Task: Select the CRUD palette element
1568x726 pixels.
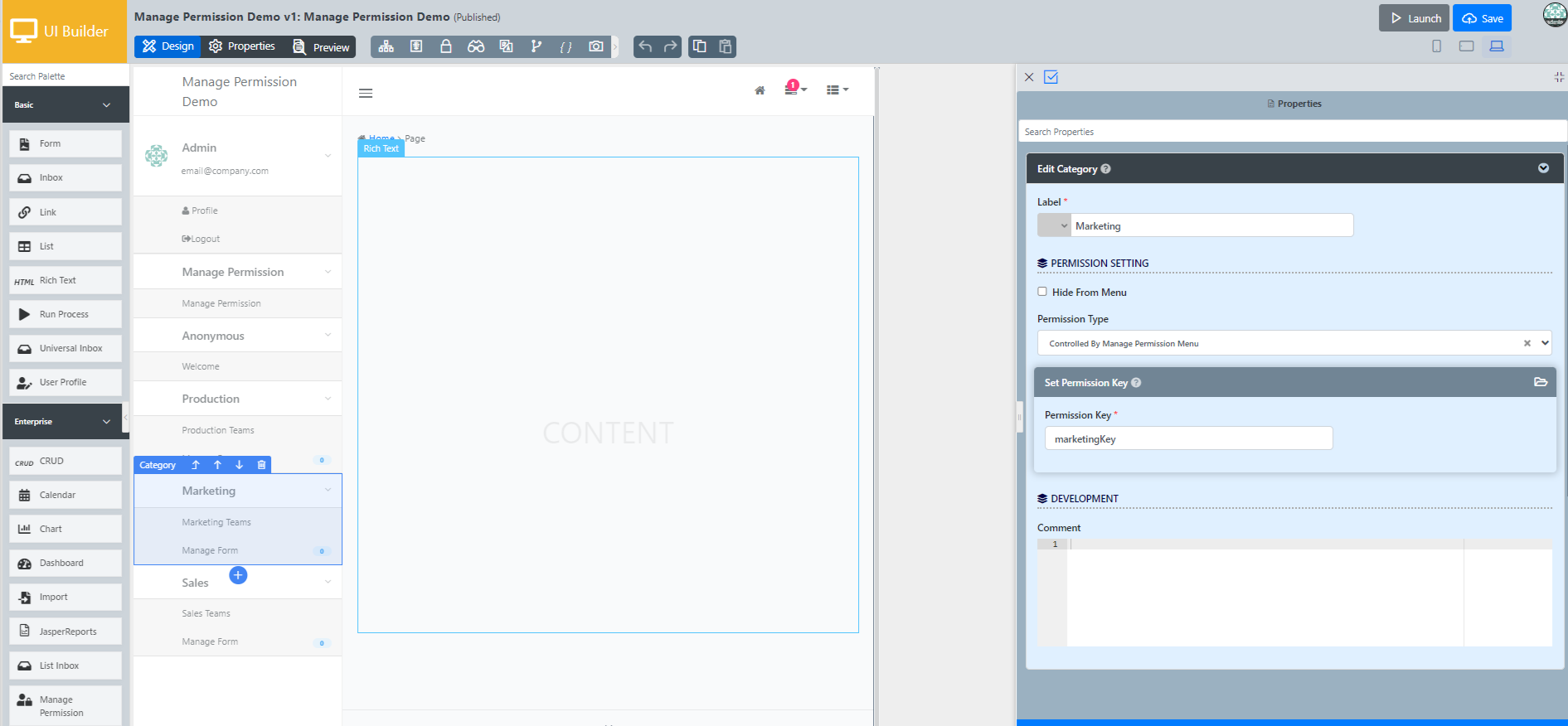Action: (x=66, y=461)
